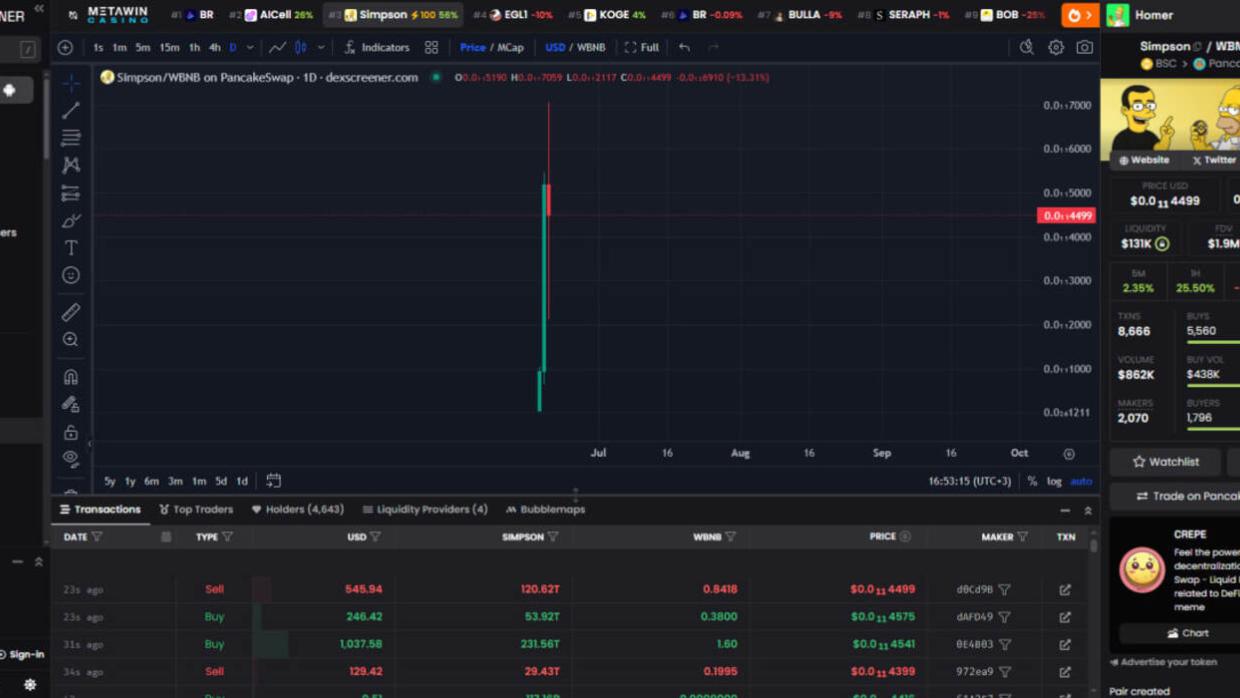1240x698 pixels.
Task: Open the go to date calendar icon
Action: click(273, 481)
